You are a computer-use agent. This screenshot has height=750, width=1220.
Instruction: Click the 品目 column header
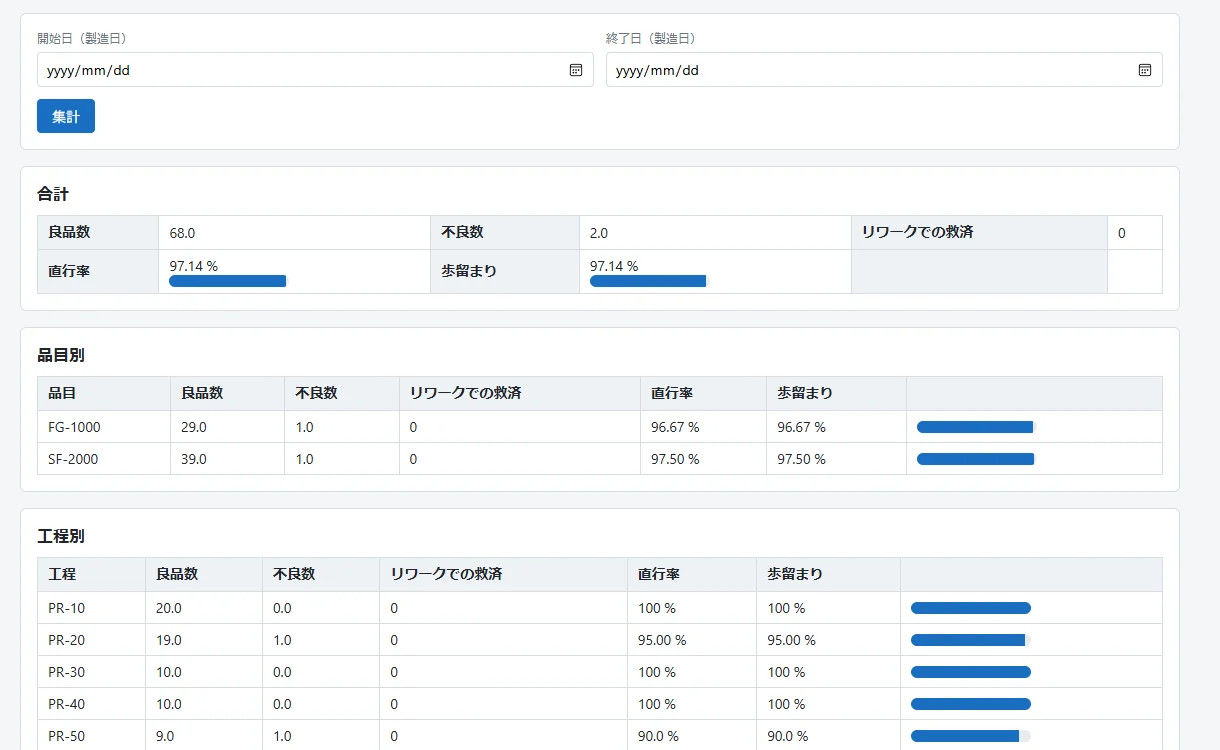click(104, 393)
